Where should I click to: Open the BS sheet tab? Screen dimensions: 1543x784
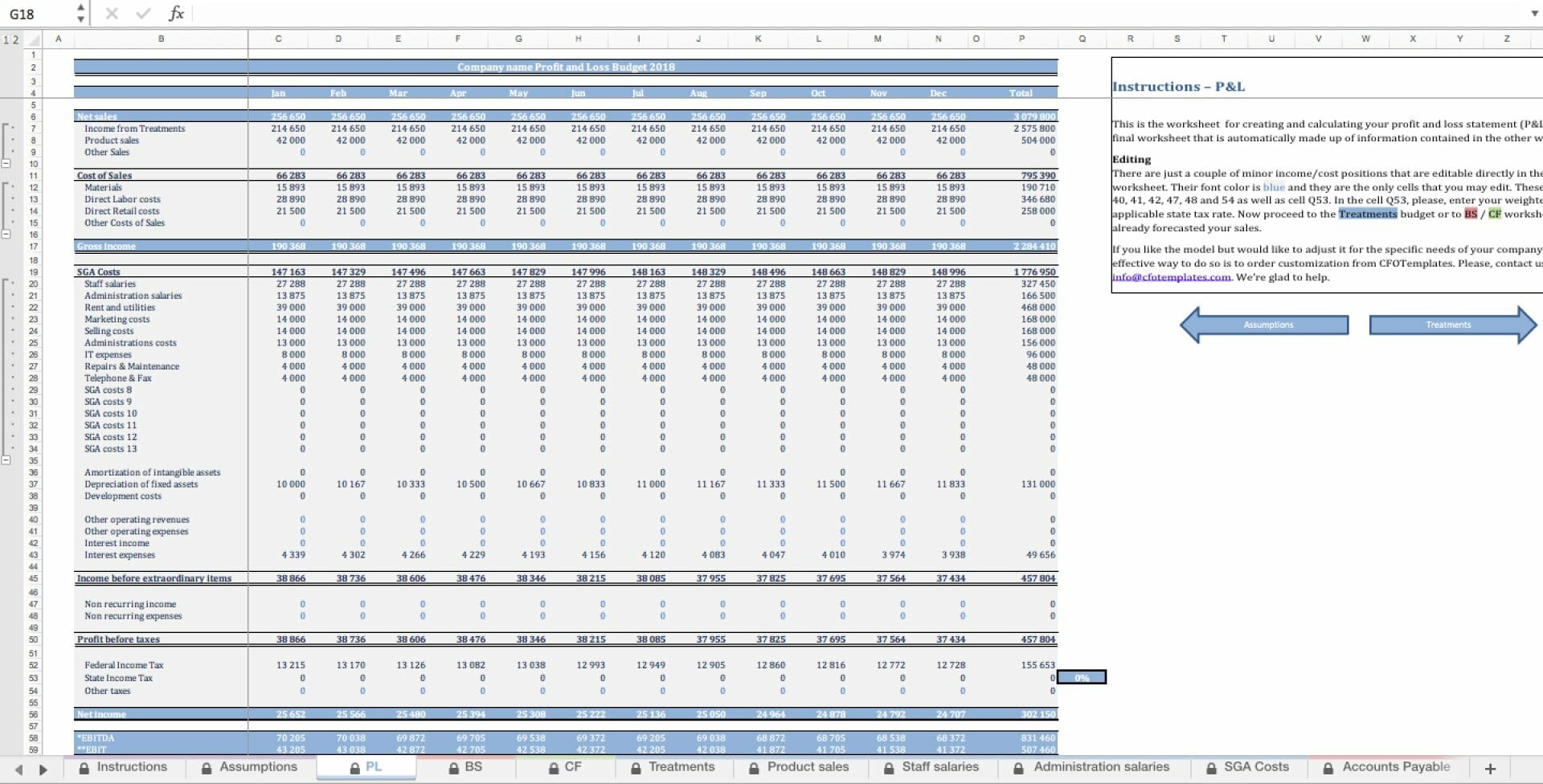[x=465, y=767]
